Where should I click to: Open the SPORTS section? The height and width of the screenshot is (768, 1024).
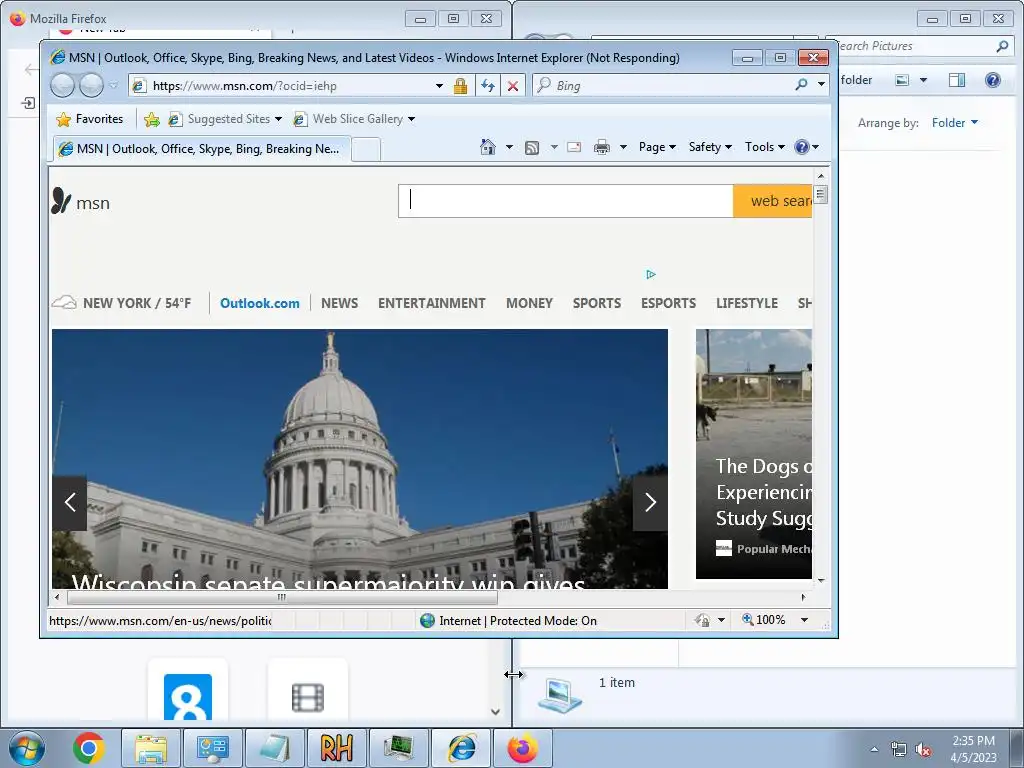[x=597, y=303]
